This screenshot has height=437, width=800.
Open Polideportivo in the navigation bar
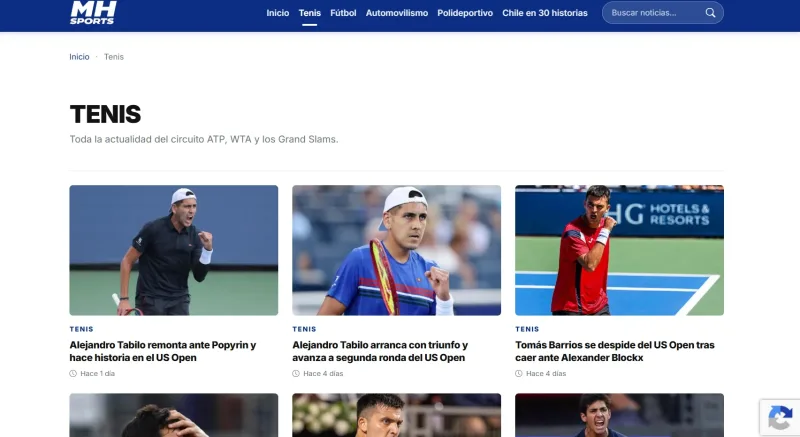(x=465, y=13)
